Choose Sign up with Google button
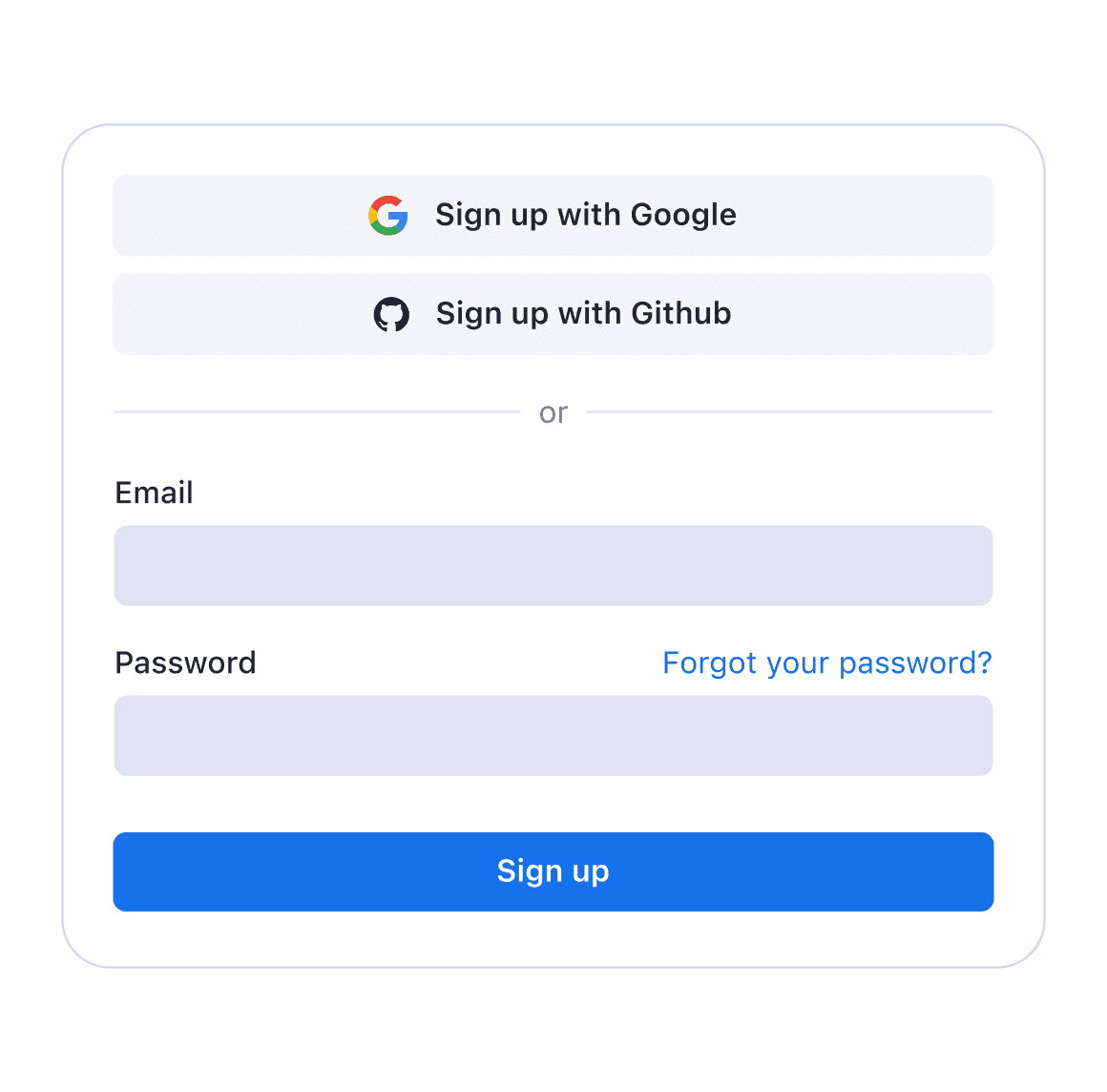The image size is (1107, 1092). click(x=553, y=216)
